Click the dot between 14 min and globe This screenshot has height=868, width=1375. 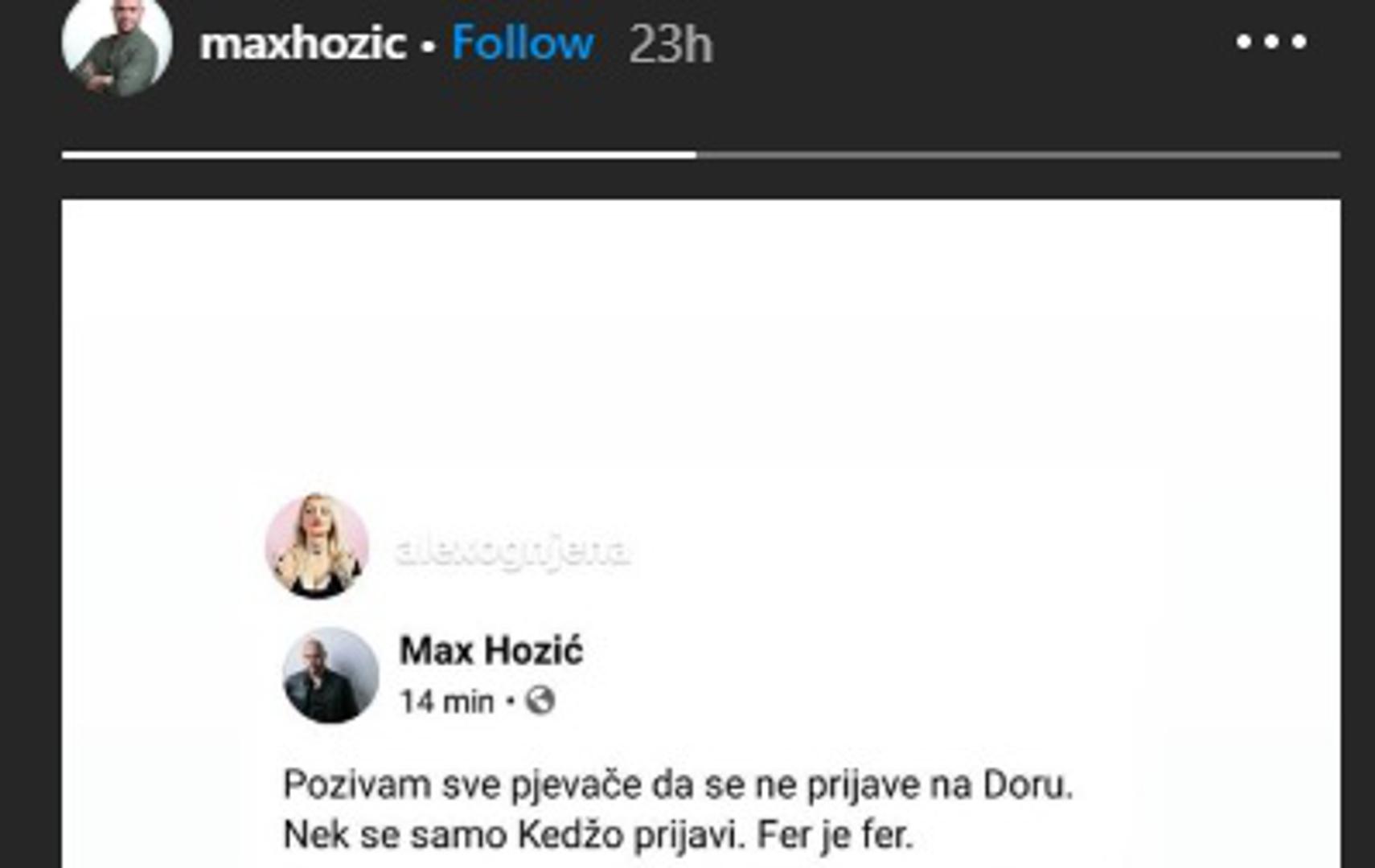pos(511,702)
